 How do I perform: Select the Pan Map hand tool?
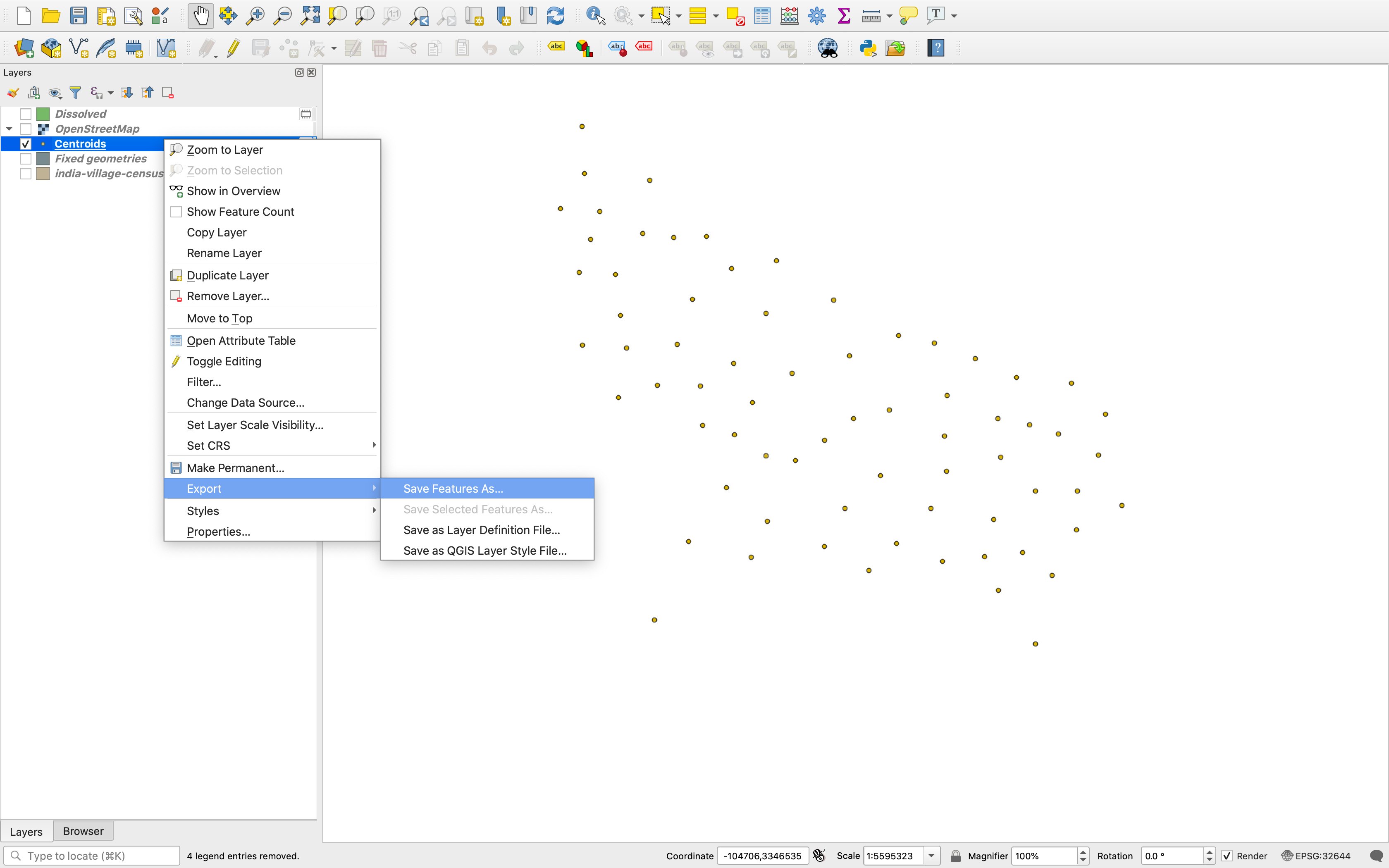click(200, 16)
